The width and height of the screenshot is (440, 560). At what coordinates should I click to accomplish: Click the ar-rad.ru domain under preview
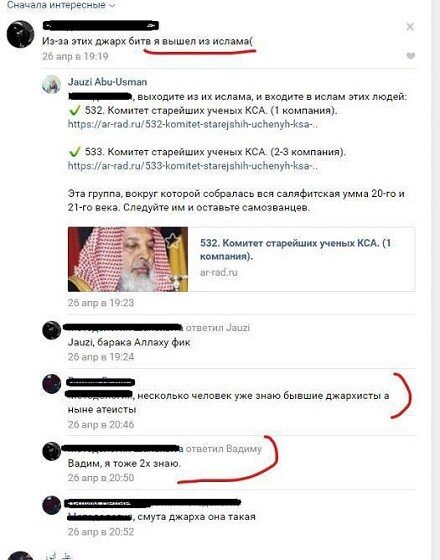(219, 272)
